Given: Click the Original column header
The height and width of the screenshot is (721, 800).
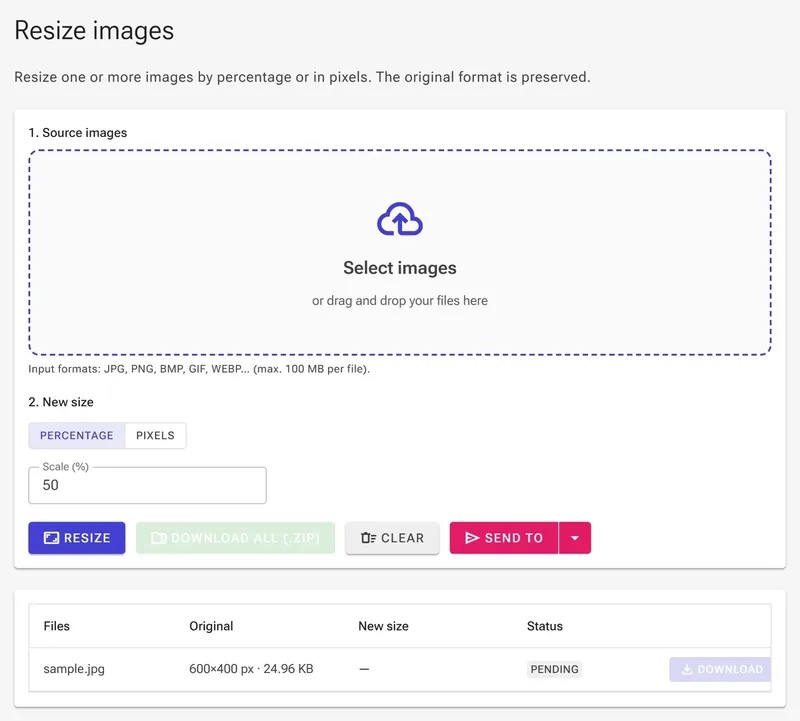Looking at the screenshot, I should tap(211, 626).
